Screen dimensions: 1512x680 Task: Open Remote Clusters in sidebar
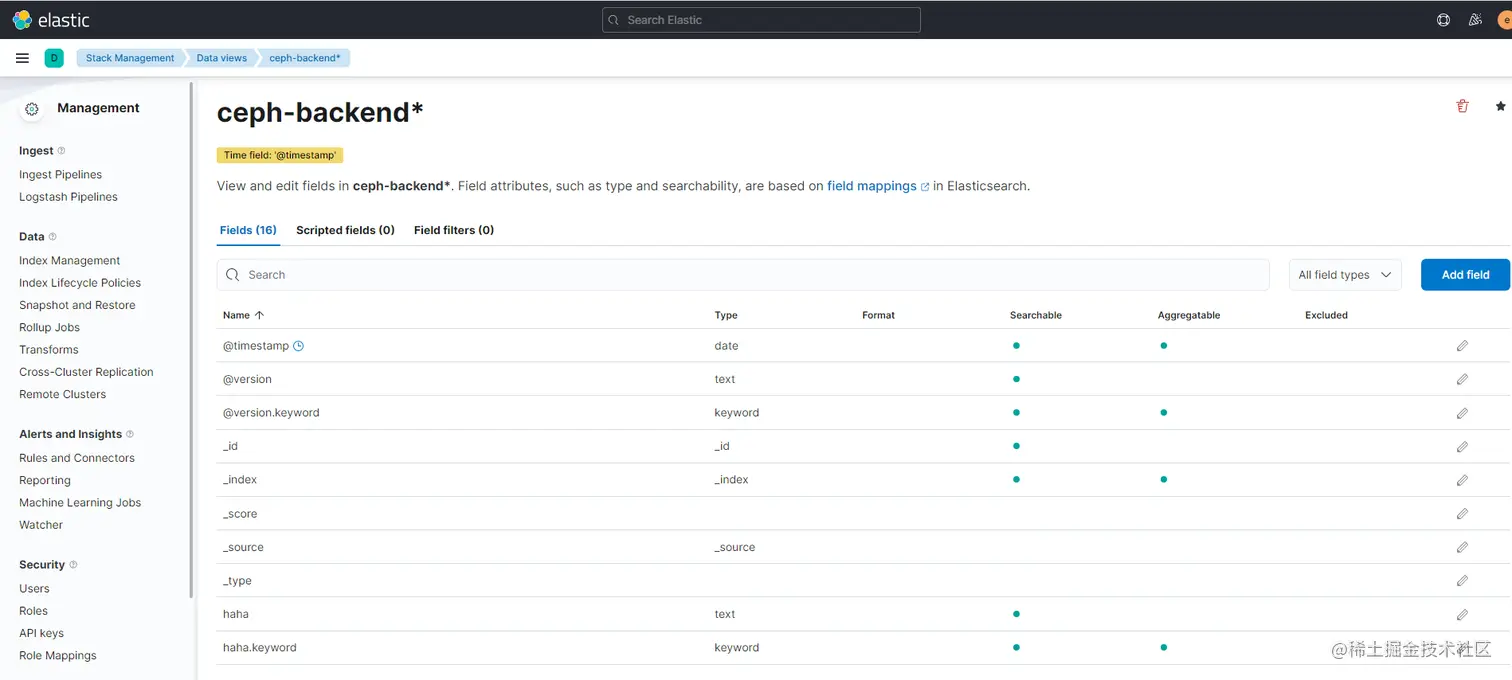(62, 394)
